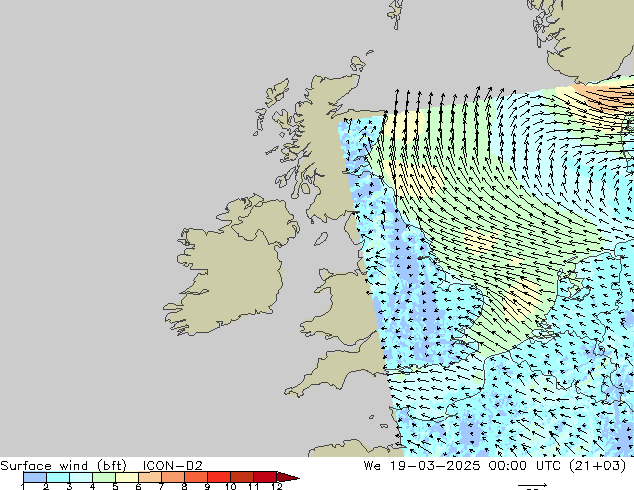Click the bright red 9-10 bft legend swatch
This screenshot has width=634, height=490.
(x=219, y=477)
